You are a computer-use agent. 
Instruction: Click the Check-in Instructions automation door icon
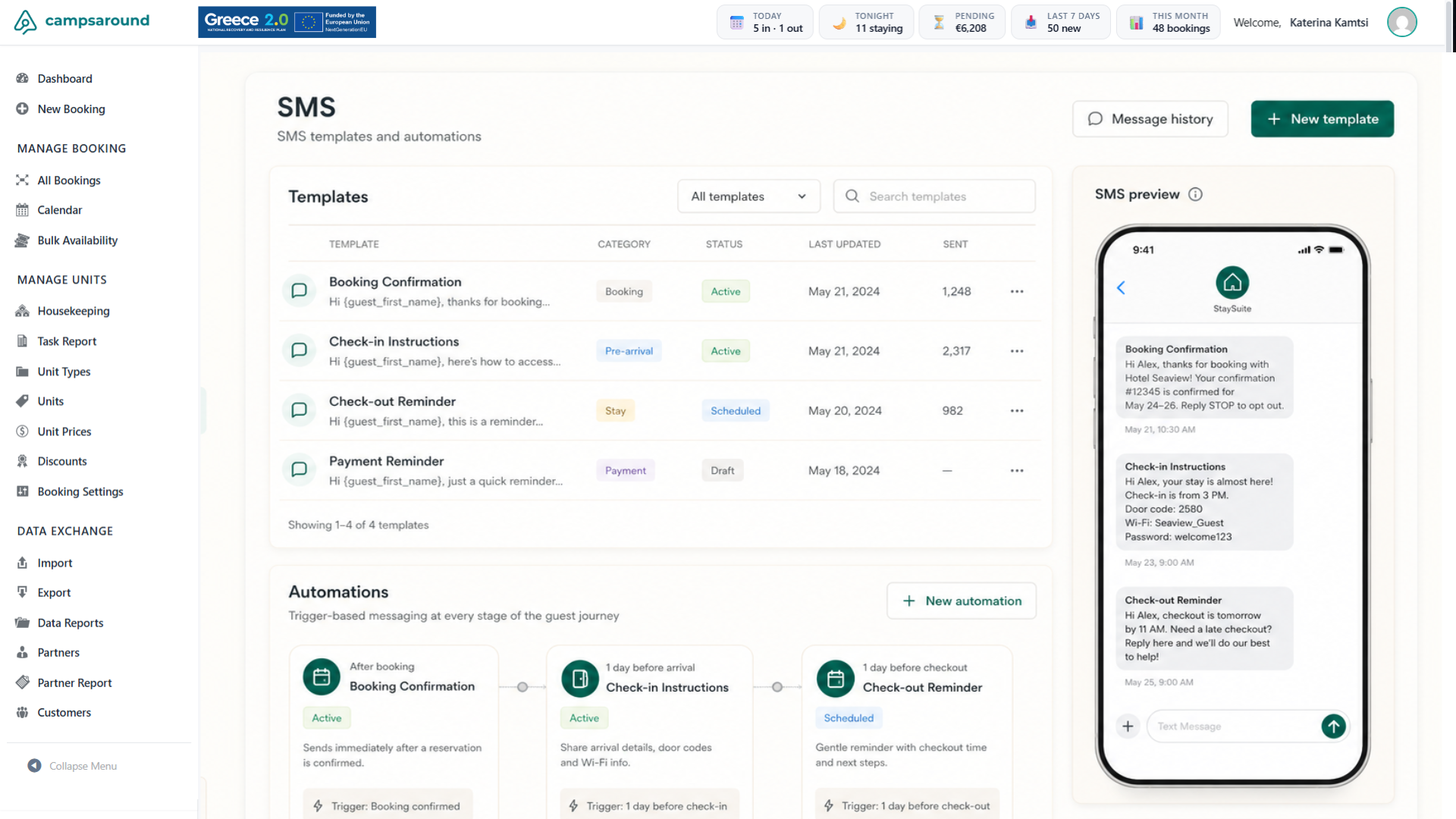[x=580, y=679]
